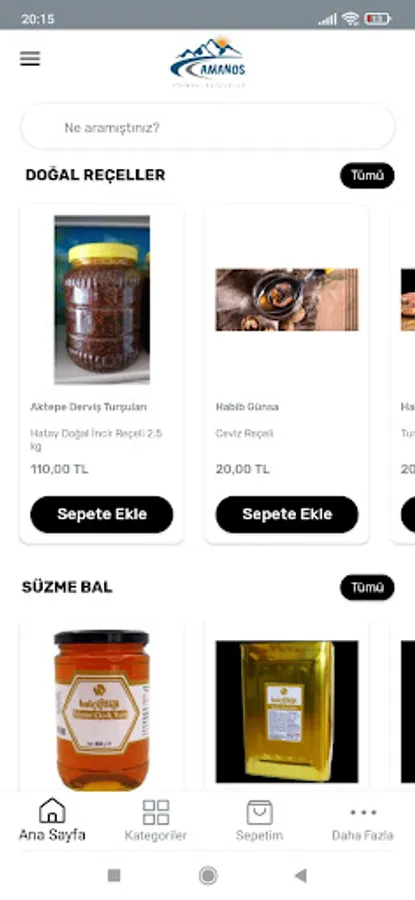Tap the Amanos logo
The height and width of the screenshot is (900, 415).
(208, 62)
